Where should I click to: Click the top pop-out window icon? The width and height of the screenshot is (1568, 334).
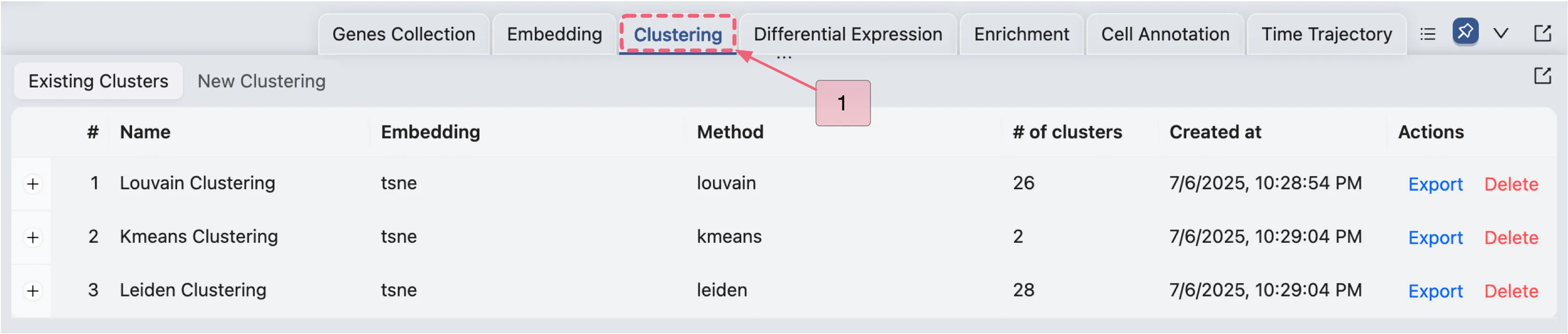coord(1543,33)
